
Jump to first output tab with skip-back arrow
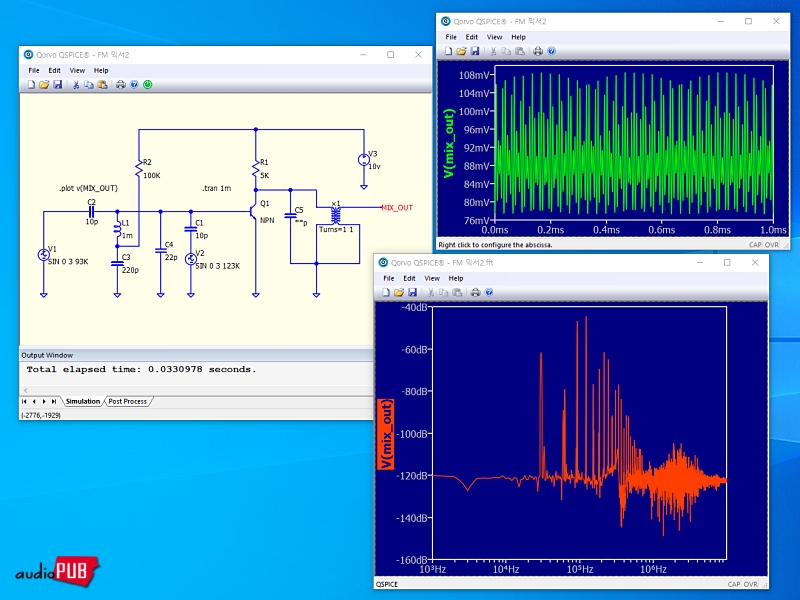(x=24, y=402)
